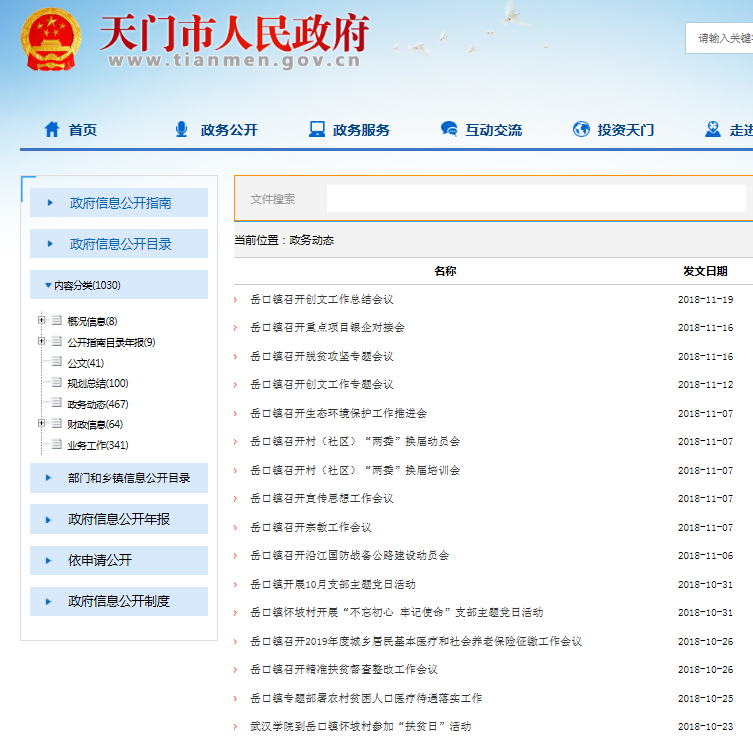Open the 依申请公开 sidebar item

(99, 561)
